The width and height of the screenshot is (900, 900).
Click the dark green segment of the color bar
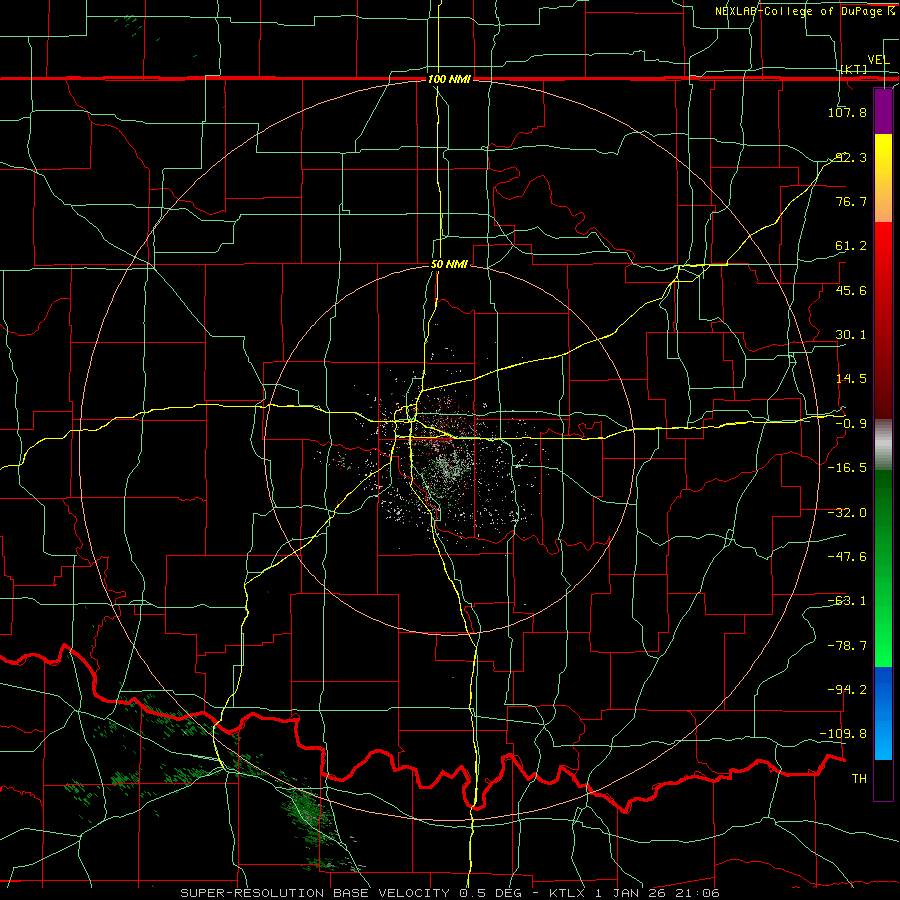click(x=883, y=568)
